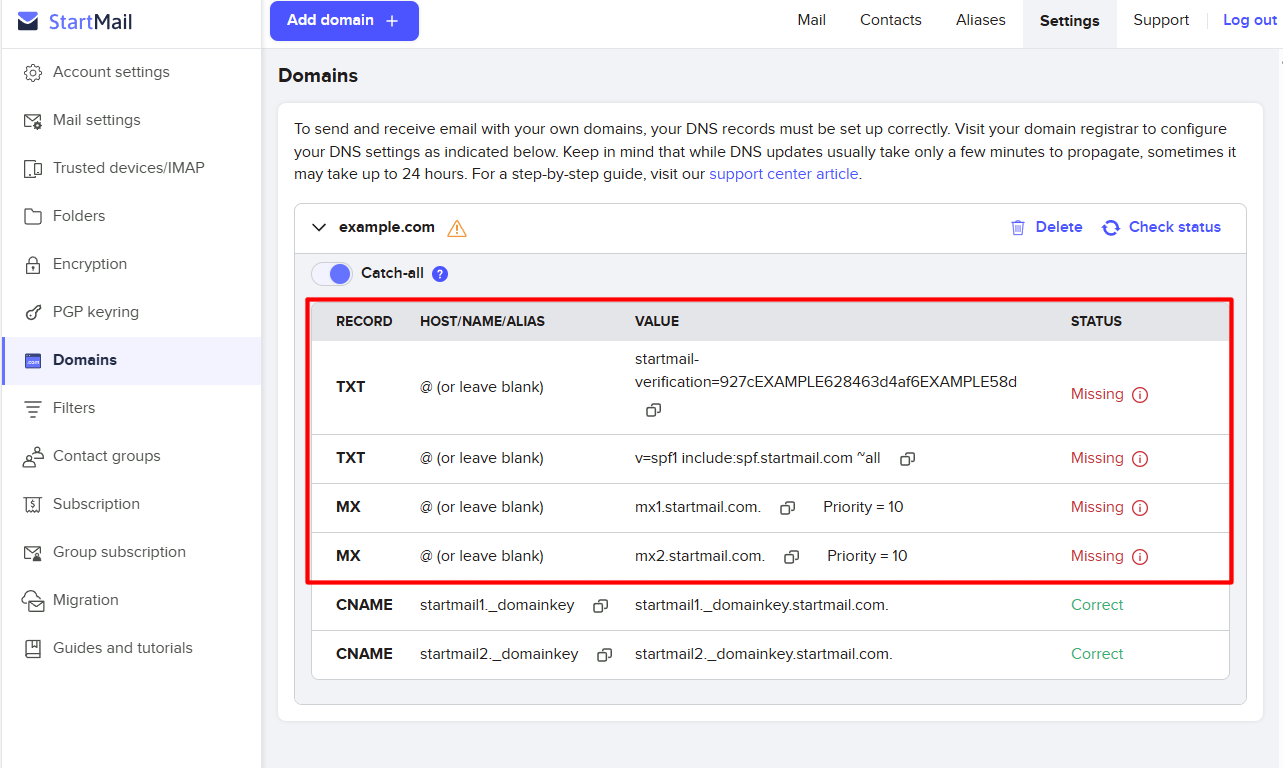This screenshot has width=1283, height=768.
Task: Copy the mx2.startmail.com value
Action: click(791, 557)
